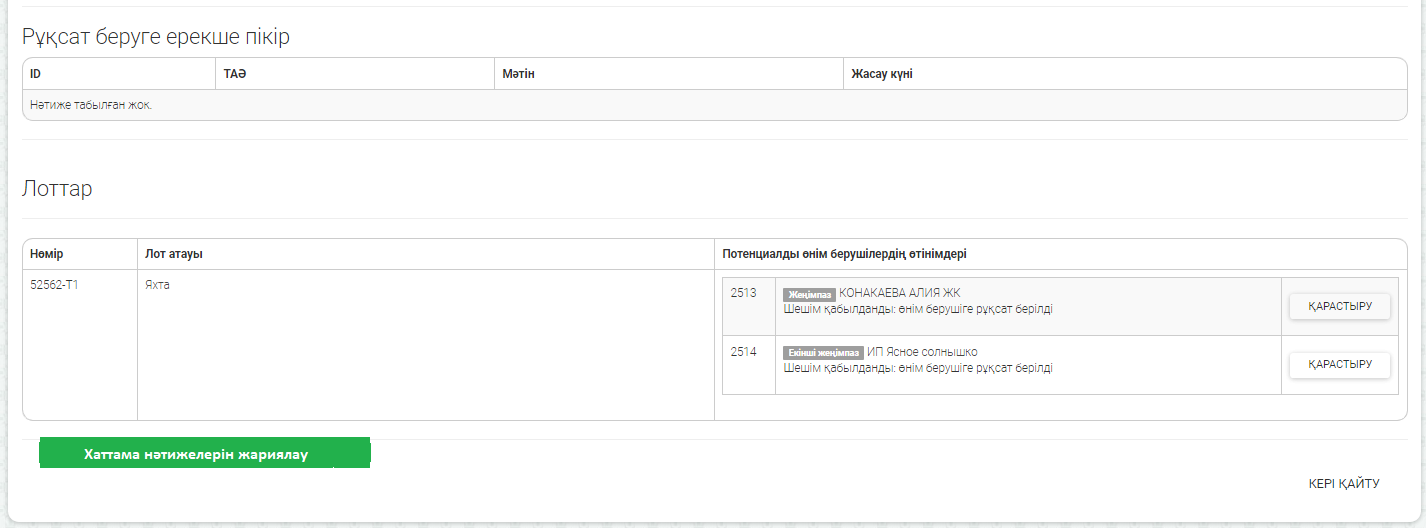Click application number 2514
Screen dimensions: 1426x528
pyautogui.click(x=743, y=352)
